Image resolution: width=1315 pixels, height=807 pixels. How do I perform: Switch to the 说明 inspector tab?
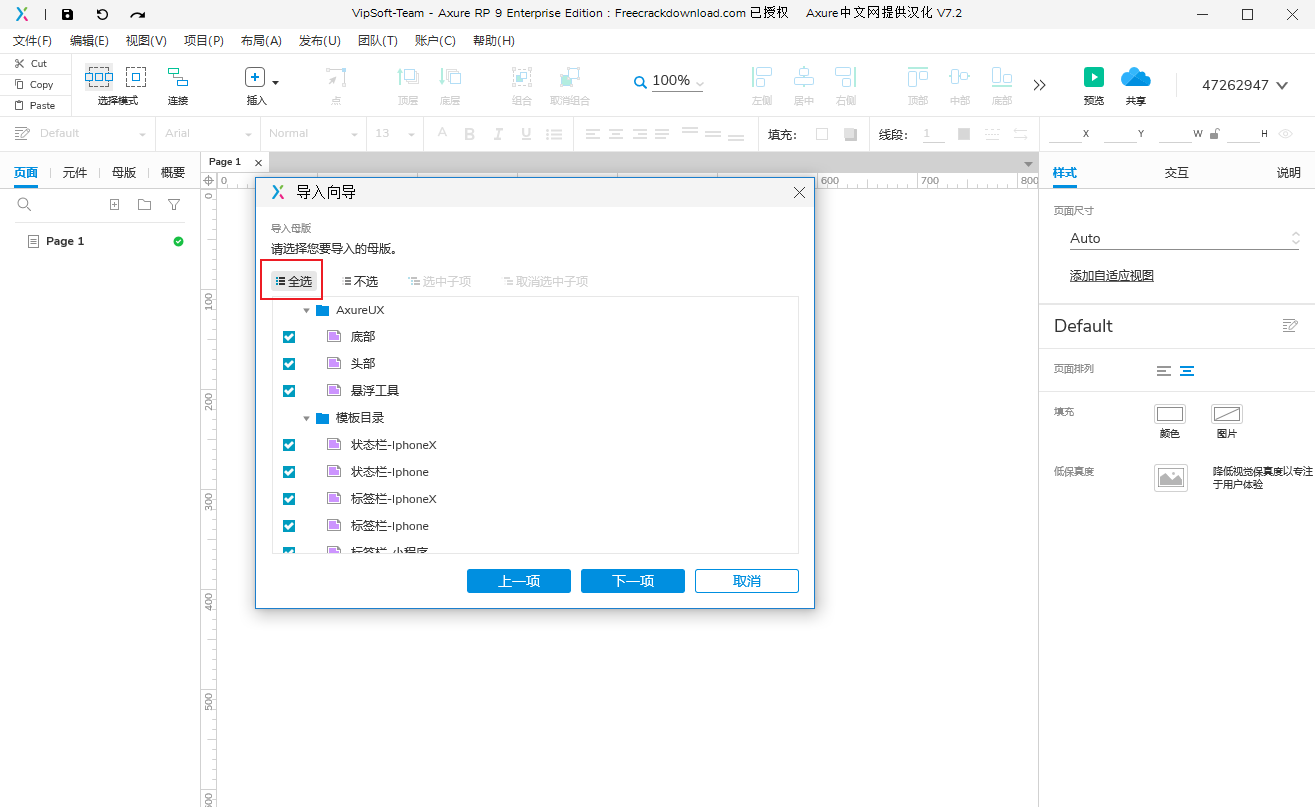click(x=1289, y=172)
